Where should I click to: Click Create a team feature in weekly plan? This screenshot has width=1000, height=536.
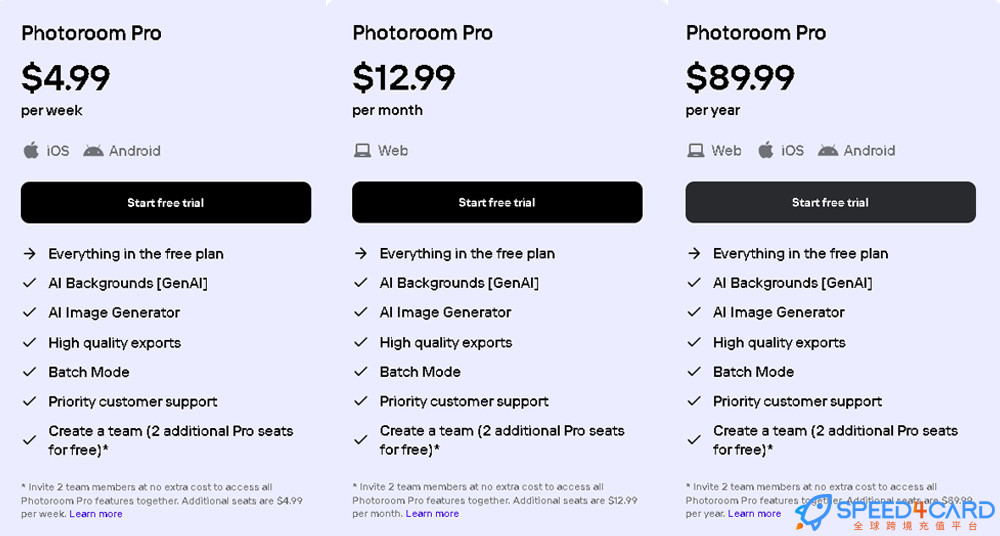click(x=171, y=440)
